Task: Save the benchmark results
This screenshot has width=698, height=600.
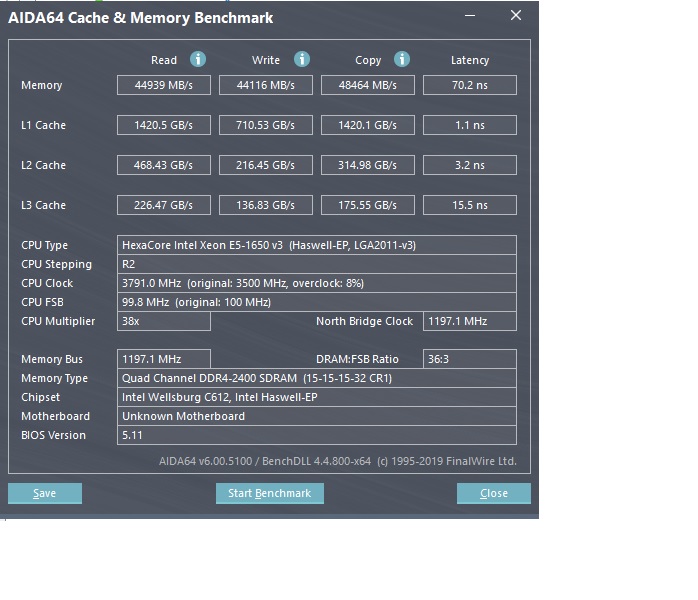Action: point(45,493)
